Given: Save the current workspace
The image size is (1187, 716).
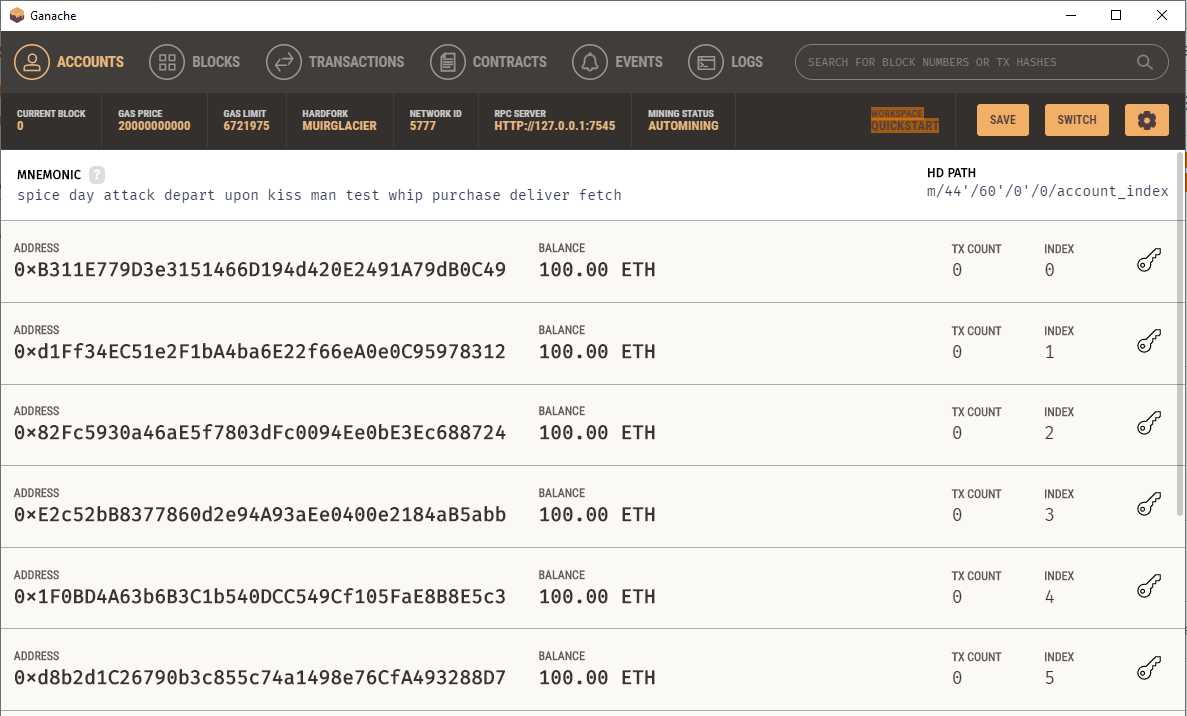Looking at the screenshot, I should [1002, 120].
